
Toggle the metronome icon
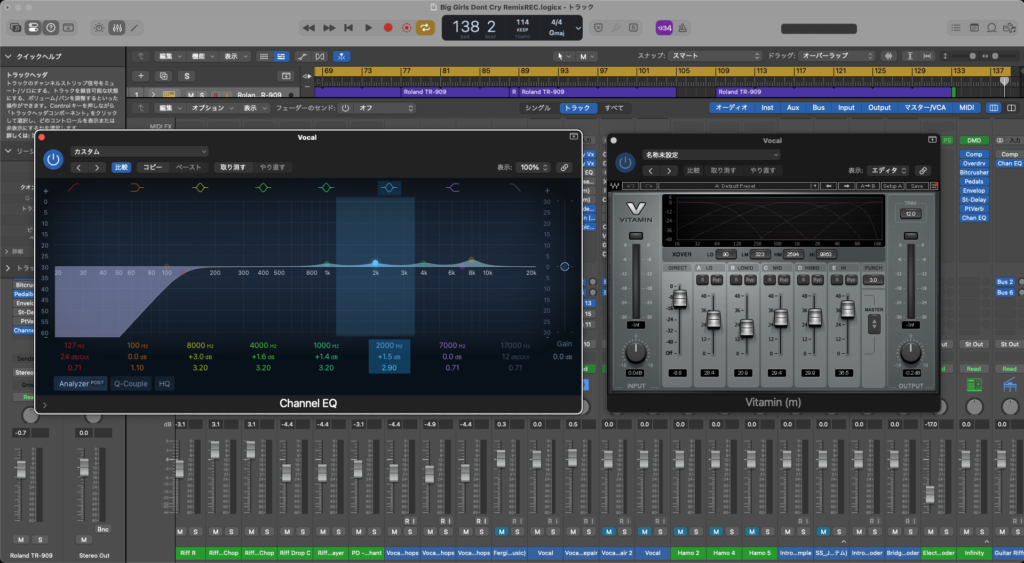(682, 27)
